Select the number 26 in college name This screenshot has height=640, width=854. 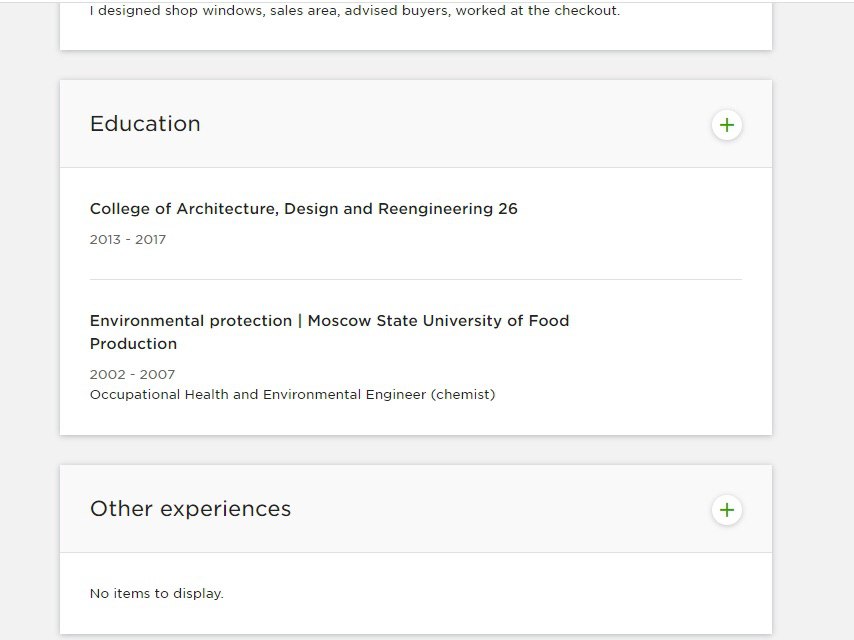click(x=508, y=209)
